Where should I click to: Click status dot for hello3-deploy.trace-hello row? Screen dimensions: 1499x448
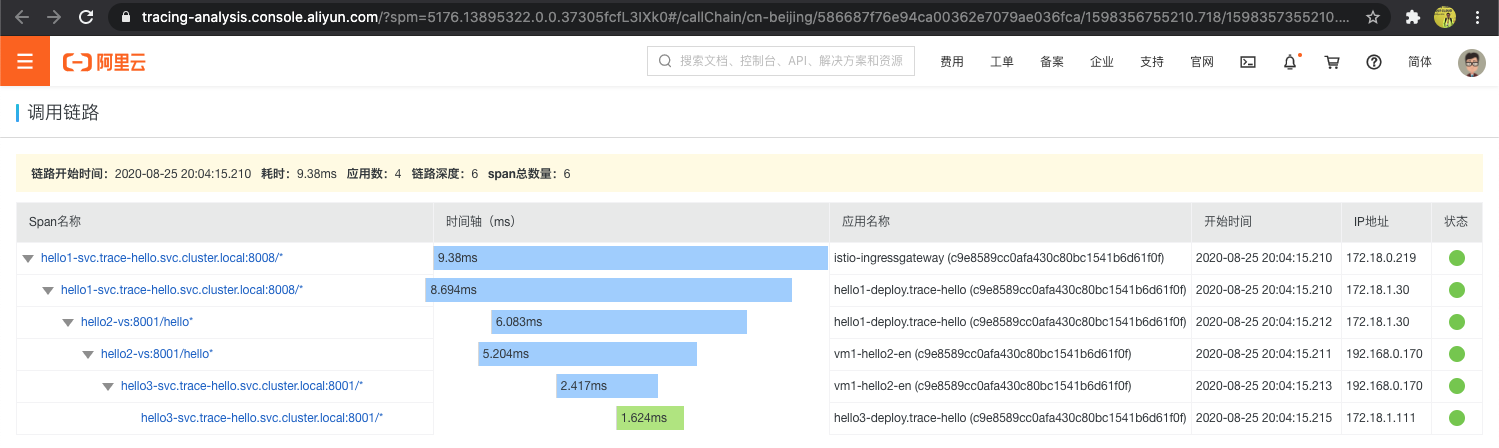pos(1456,418)
